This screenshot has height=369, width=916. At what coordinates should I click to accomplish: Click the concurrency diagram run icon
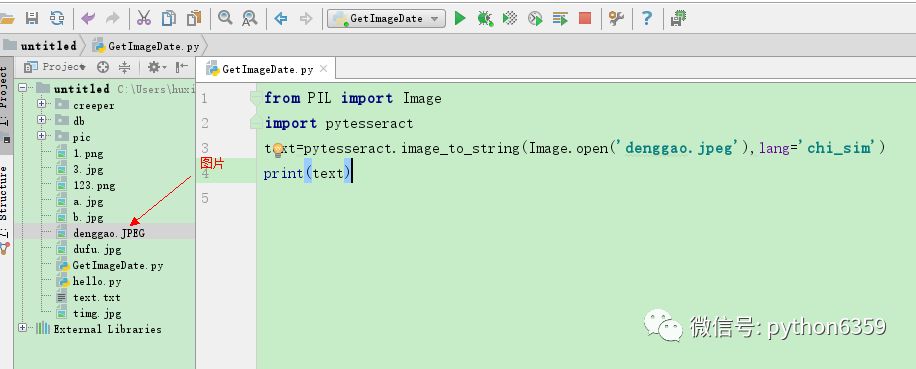point(560,19)
